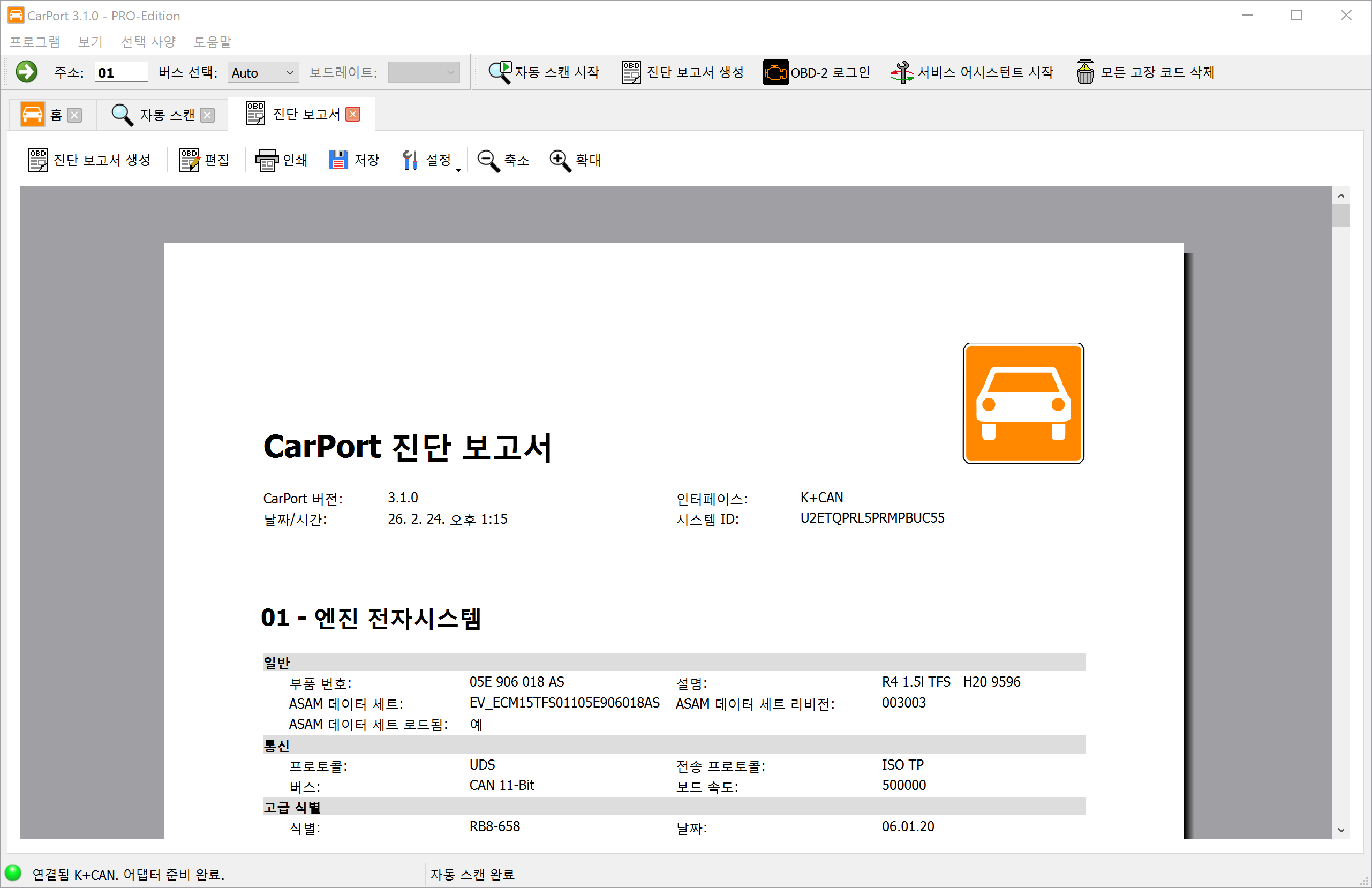Screen dimensions: 1372x888
Task: Generate diagnostic report in report toolbar
Action: click(x=89, y=160)
